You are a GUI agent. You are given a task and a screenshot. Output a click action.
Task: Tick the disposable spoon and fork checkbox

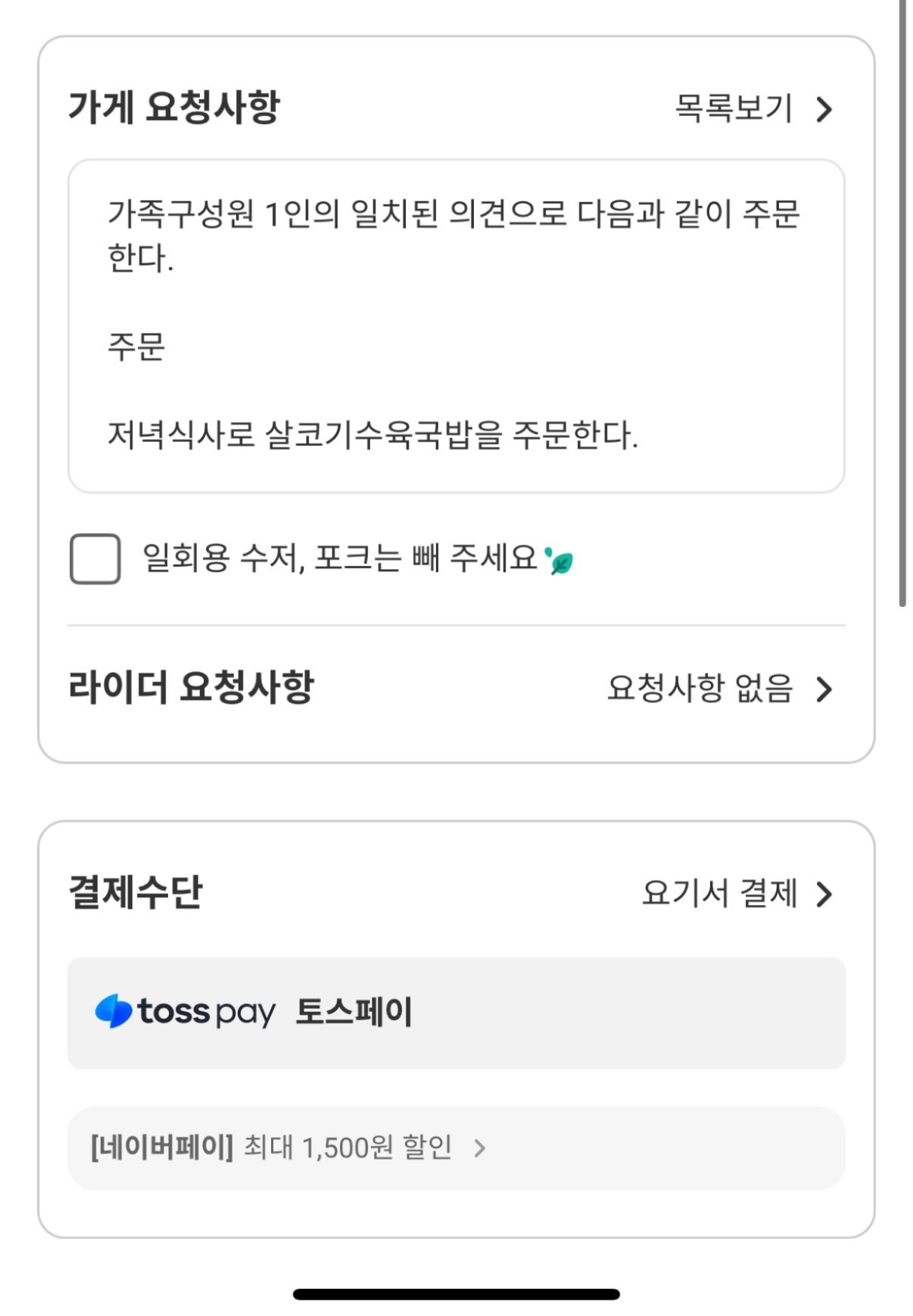[94, 558]
